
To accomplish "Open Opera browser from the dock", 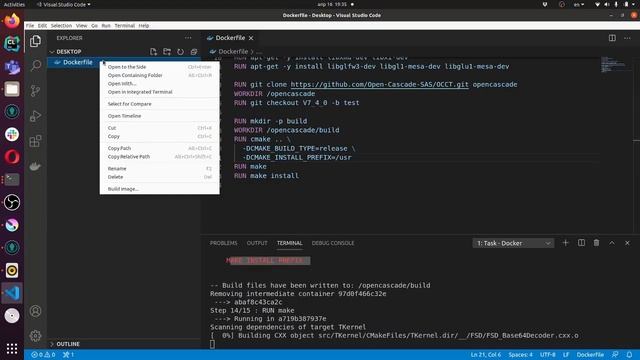I will coord(12,157).
